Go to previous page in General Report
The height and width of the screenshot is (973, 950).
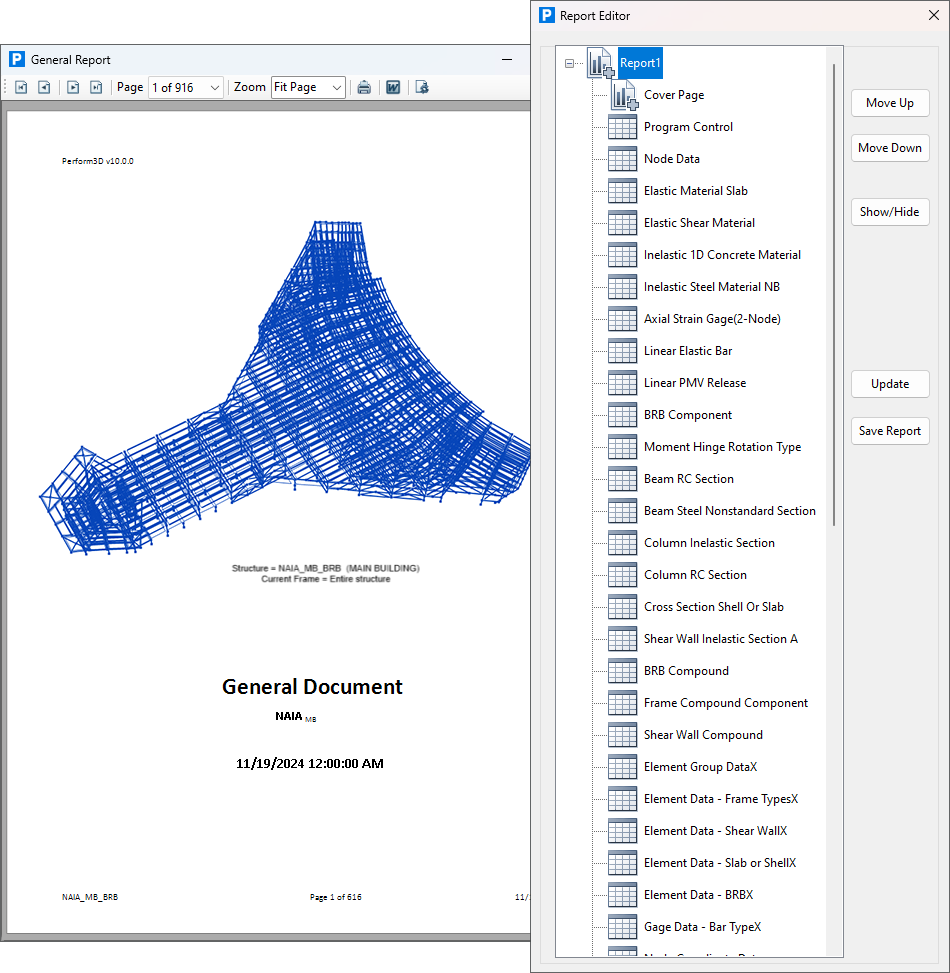pos(44,87)
